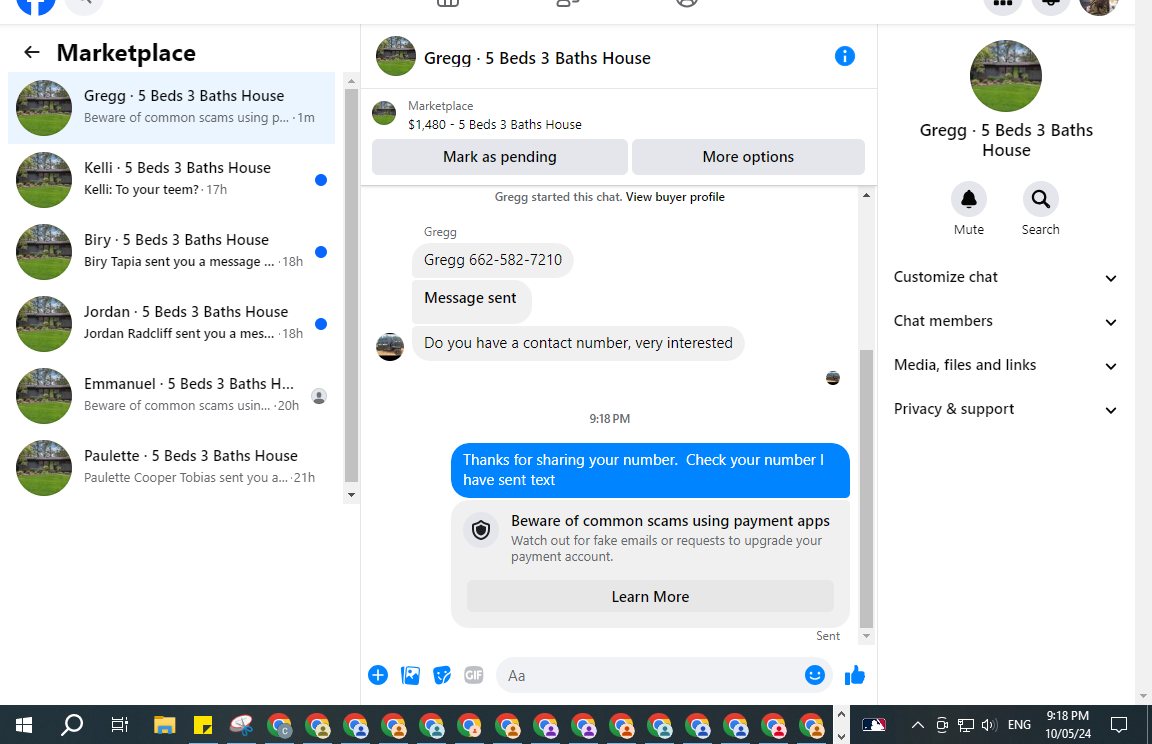Click Mark as pending button

(x=500, y=157)
